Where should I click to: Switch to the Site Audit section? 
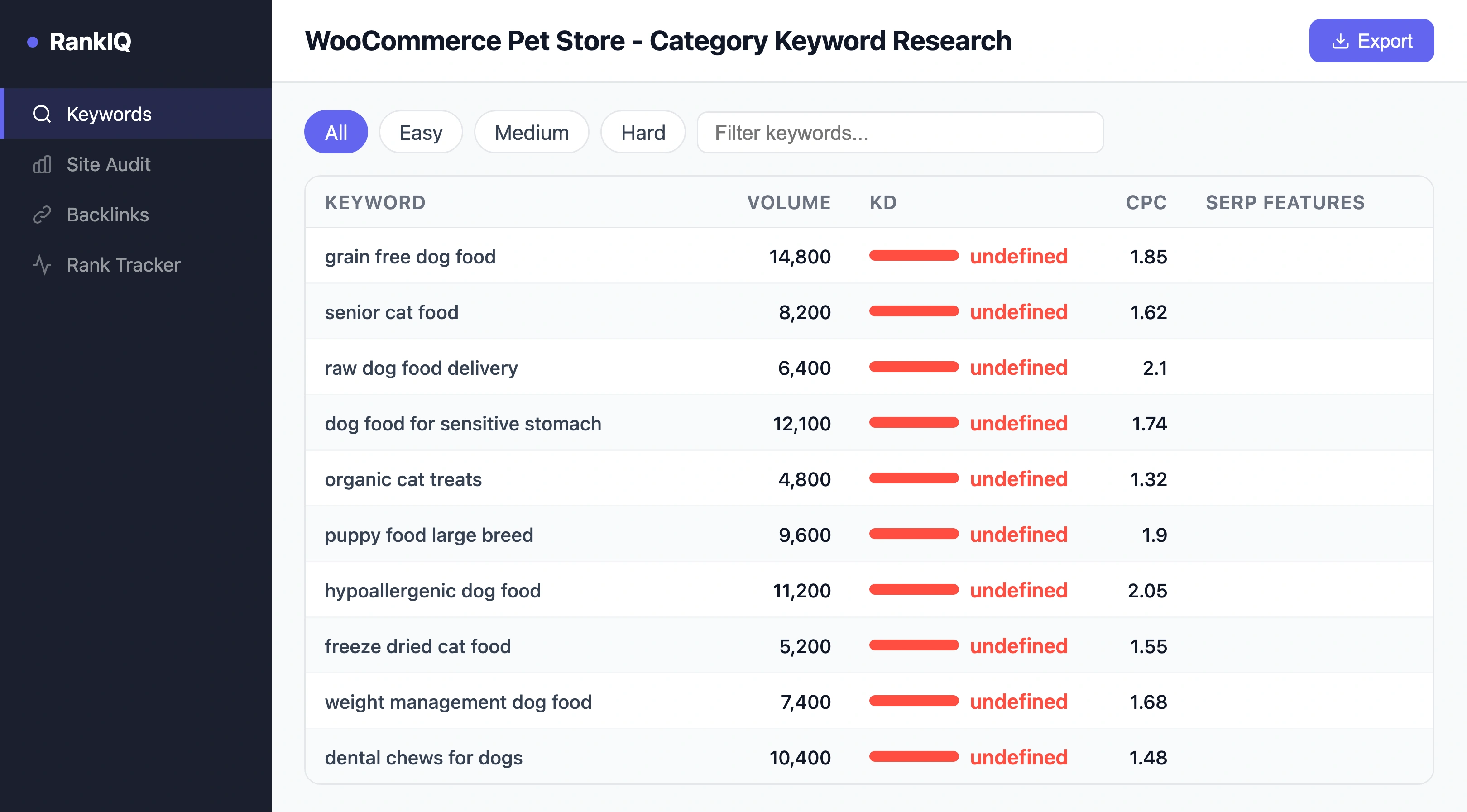(x=108, y=165)
